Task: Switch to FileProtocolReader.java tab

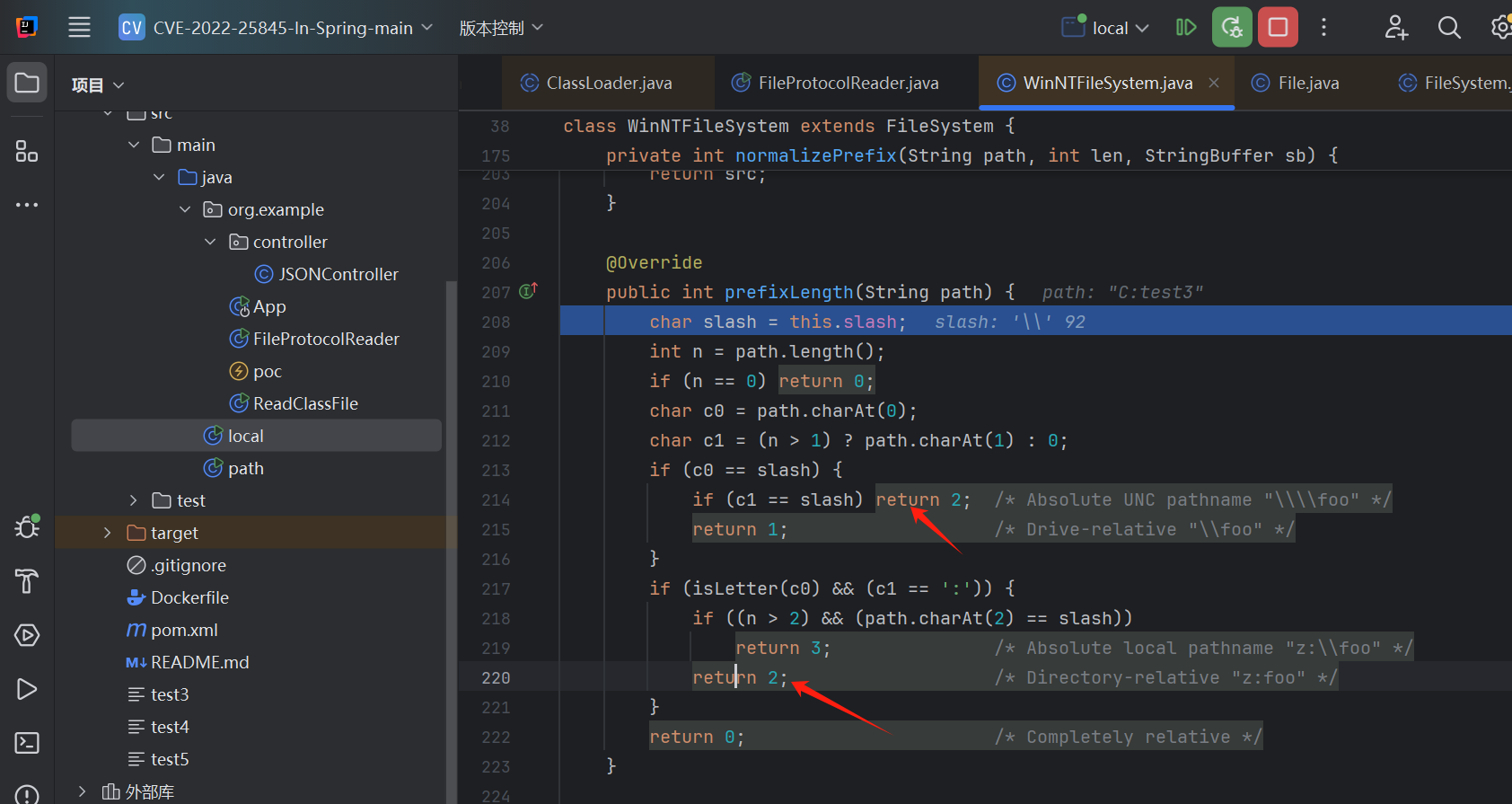Action: (835, 83)
